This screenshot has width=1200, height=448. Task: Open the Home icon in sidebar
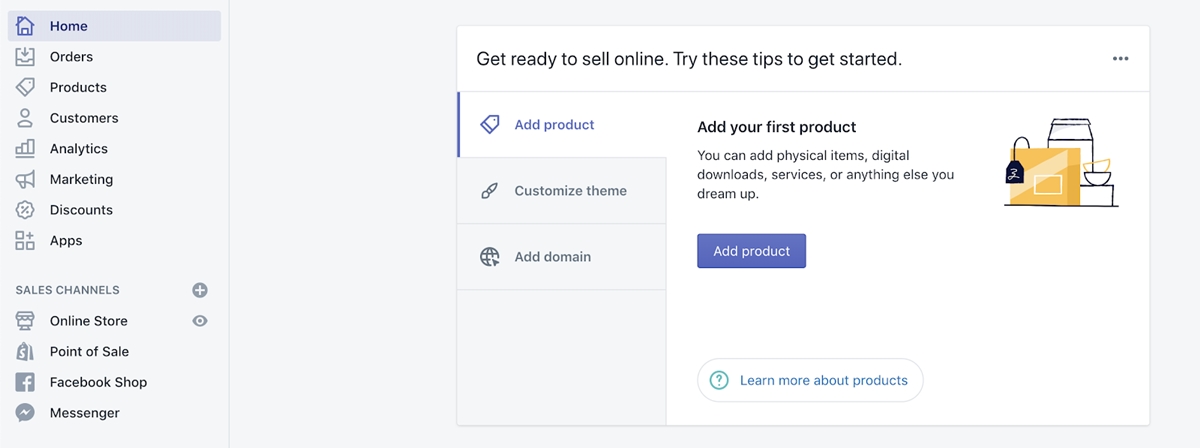[x=25, y=26]
